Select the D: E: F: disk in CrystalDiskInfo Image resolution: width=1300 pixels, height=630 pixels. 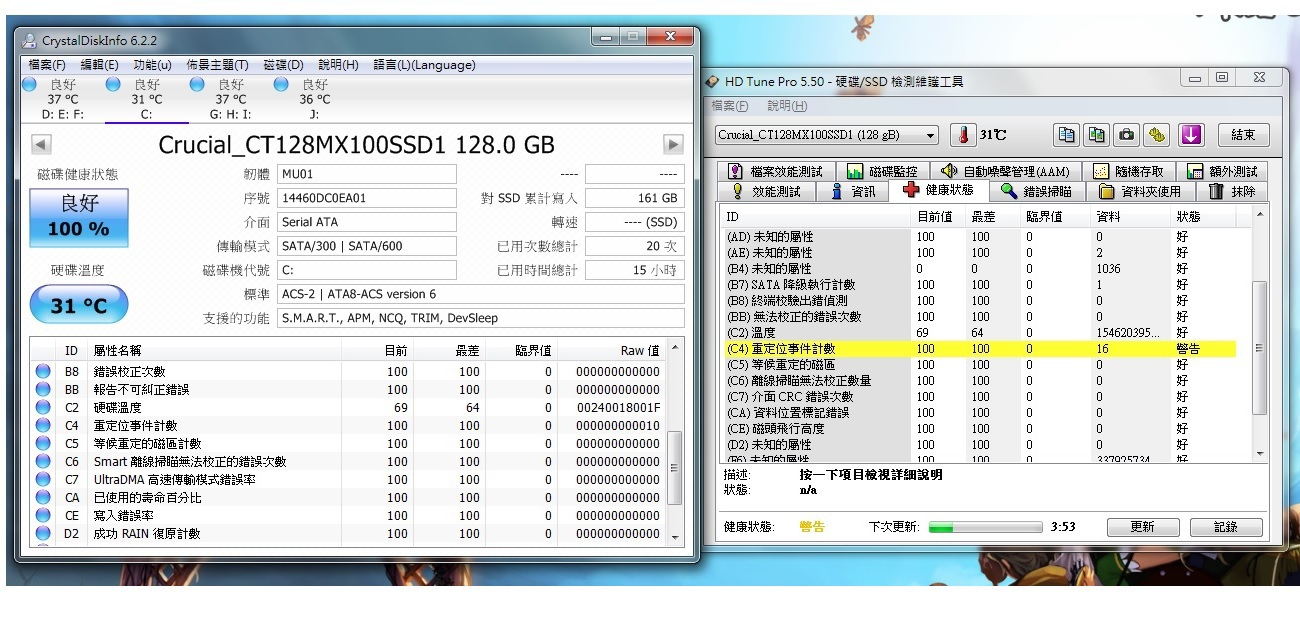[x=63, y=99]
